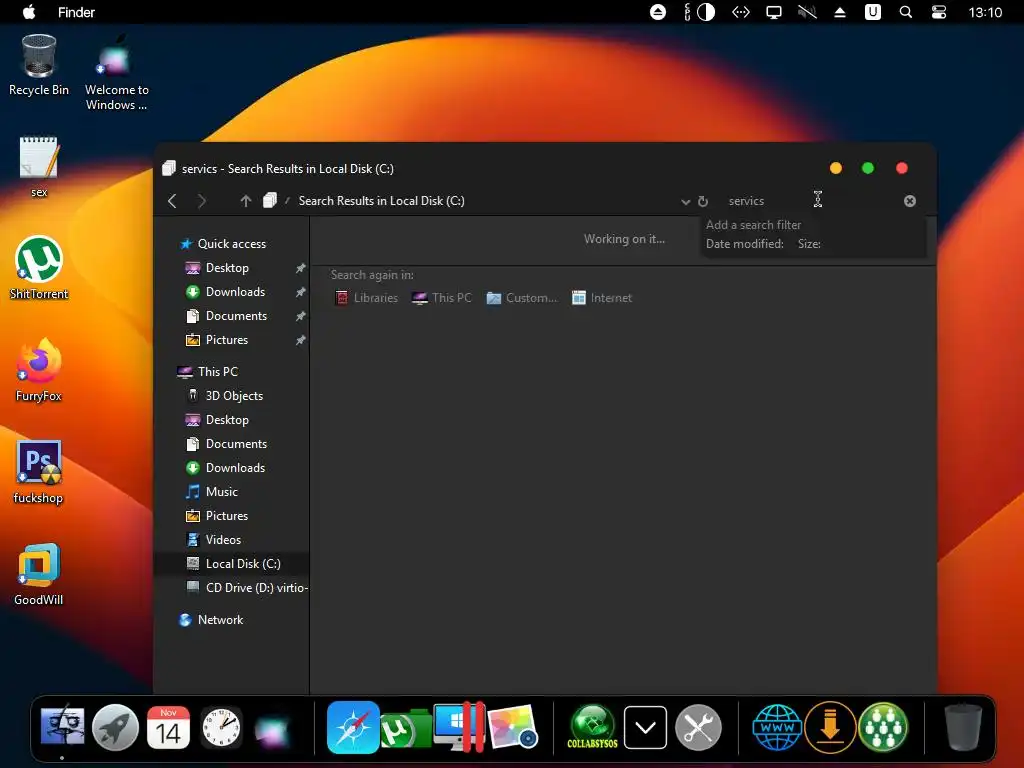The image size is (1024, 768).
Task: Click the U input icon in menu bar
Action: [872, 12]
